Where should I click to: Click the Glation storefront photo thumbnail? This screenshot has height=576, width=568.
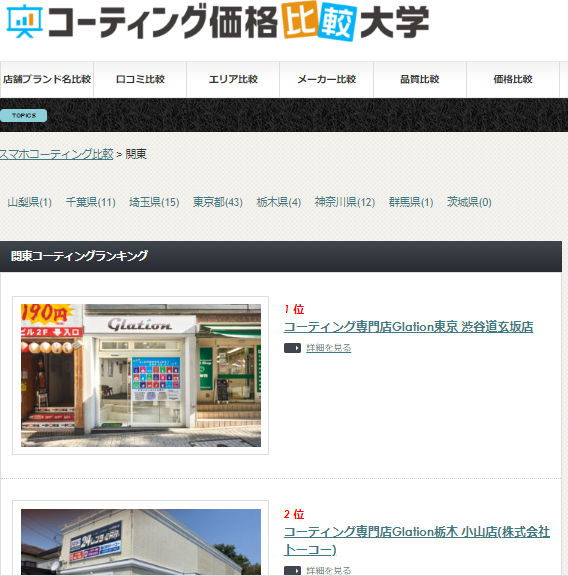point(141,375)
